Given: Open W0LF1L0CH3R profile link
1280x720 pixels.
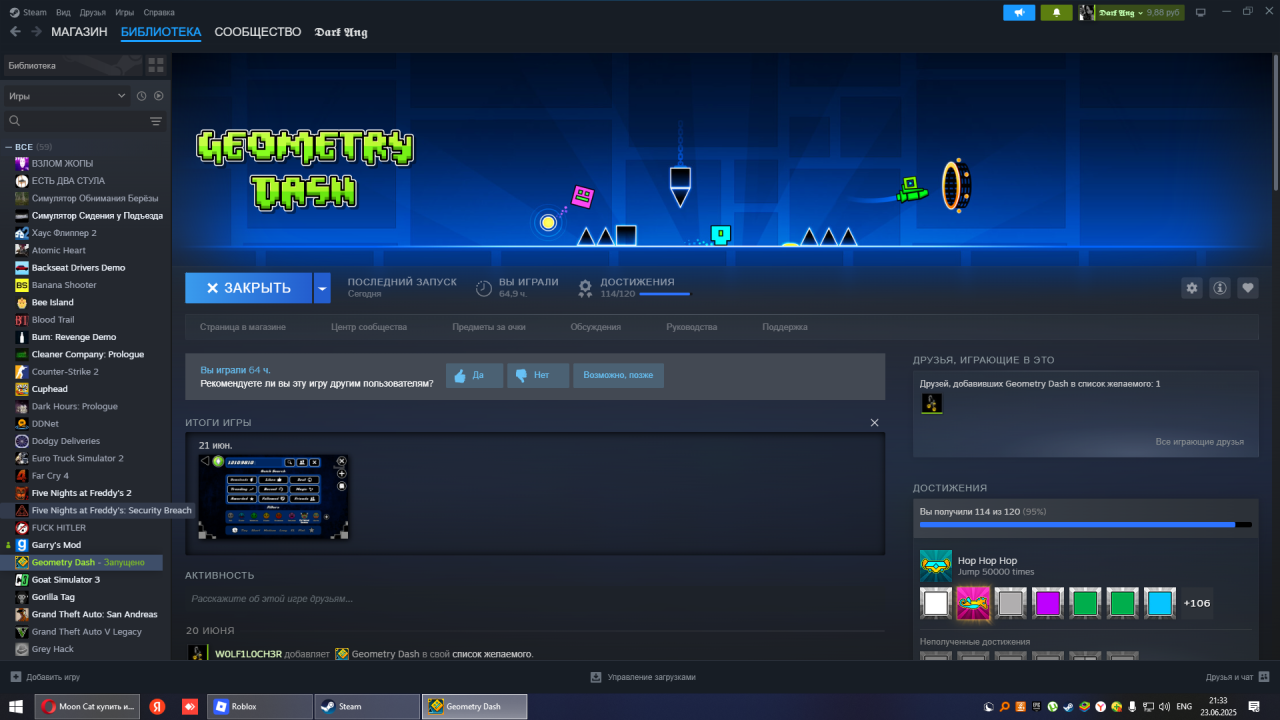Looking at the screenshot, I should tap(249, 654).
